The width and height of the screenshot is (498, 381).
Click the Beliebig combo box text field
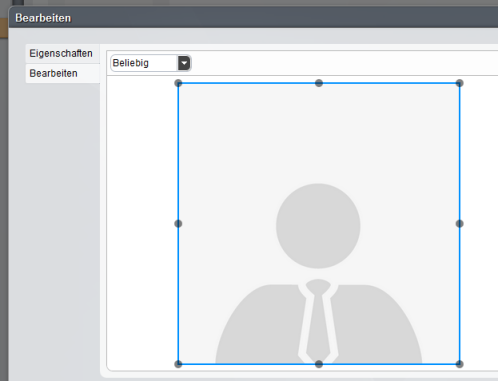click(144, 63)
